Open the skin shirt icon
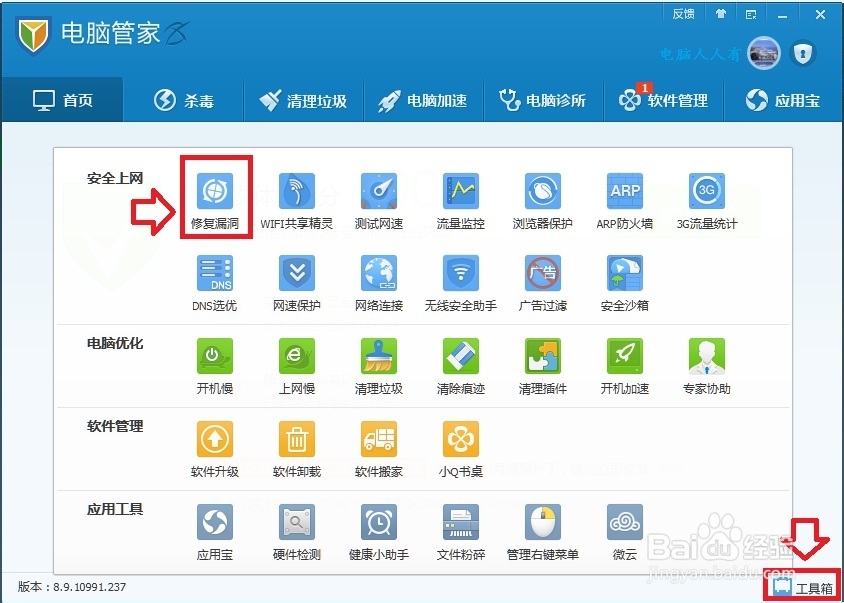This screenshot has width=844, height=603. point(721,15)
